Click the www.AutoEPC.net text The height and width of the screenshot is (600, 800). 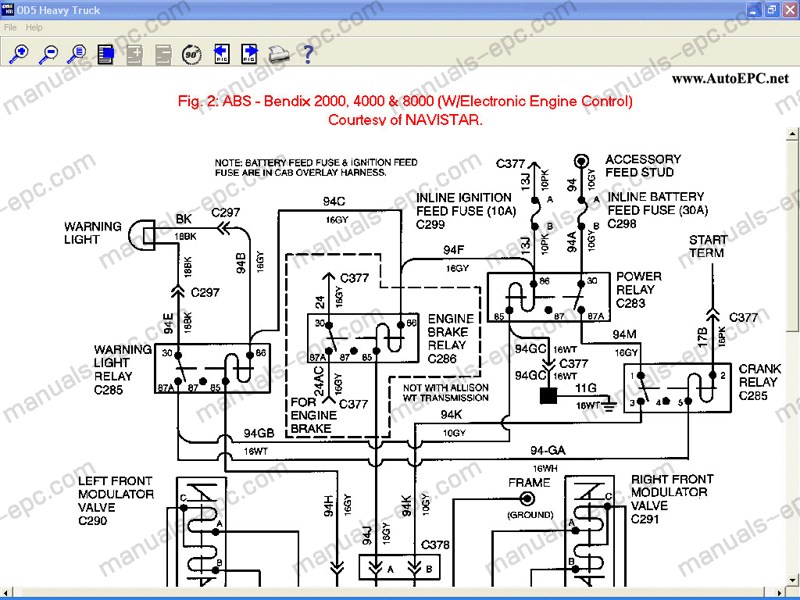(x=730, y=79)
